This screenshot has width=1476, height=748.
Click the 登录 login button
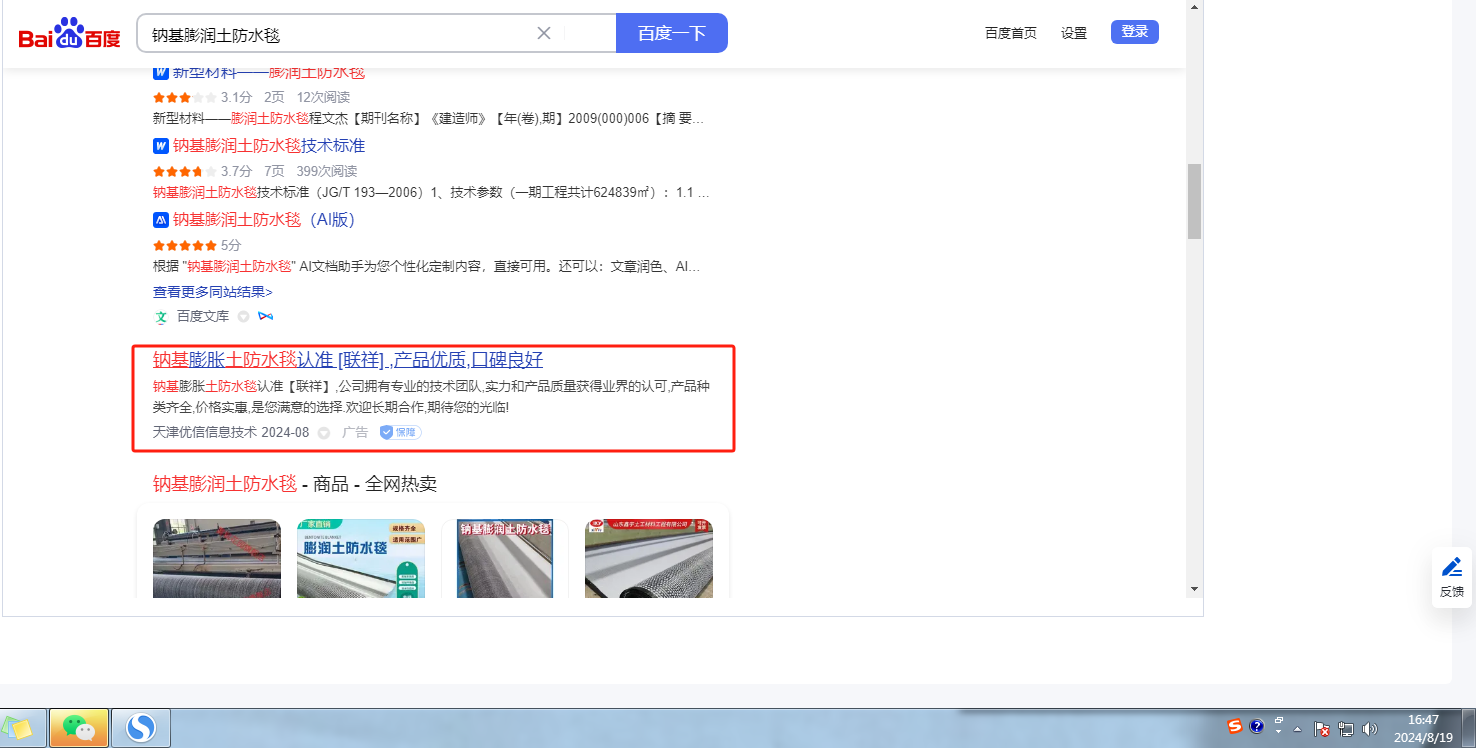pyautogui.click(x=1135, y=32)
